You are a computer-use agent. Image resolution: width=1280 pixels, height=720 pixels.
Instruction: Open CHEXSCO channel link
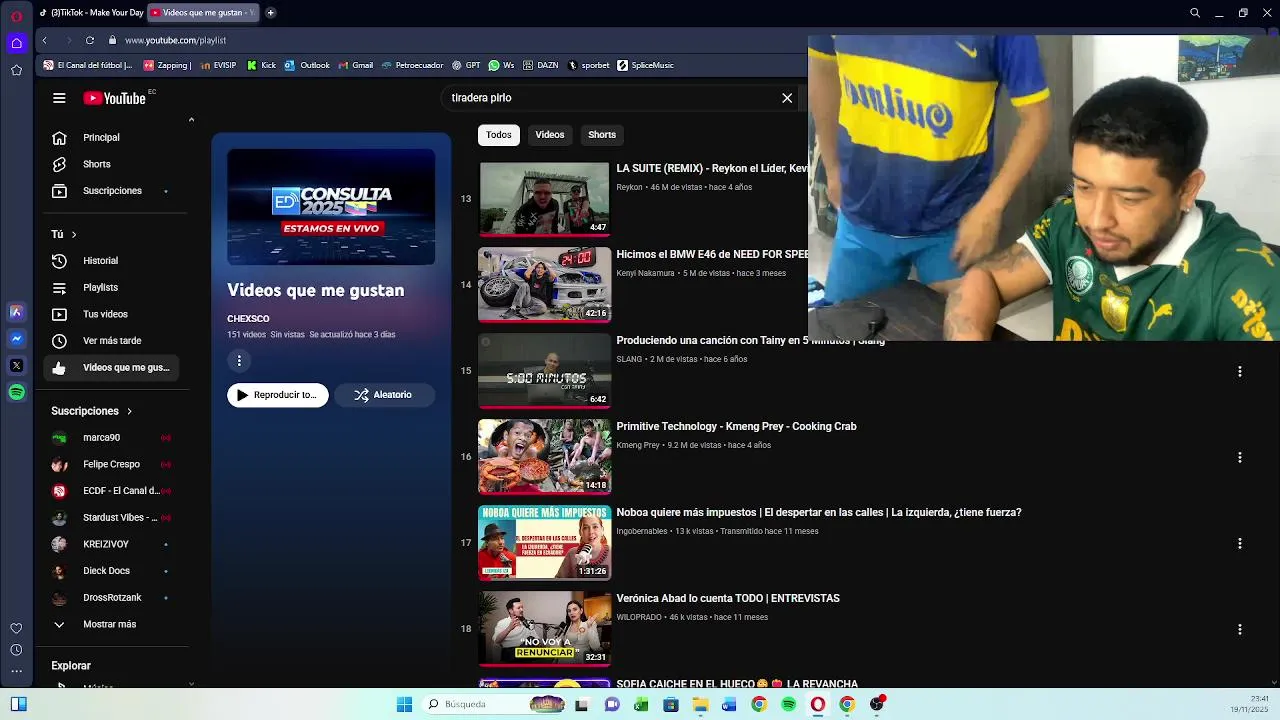[248, 319]
